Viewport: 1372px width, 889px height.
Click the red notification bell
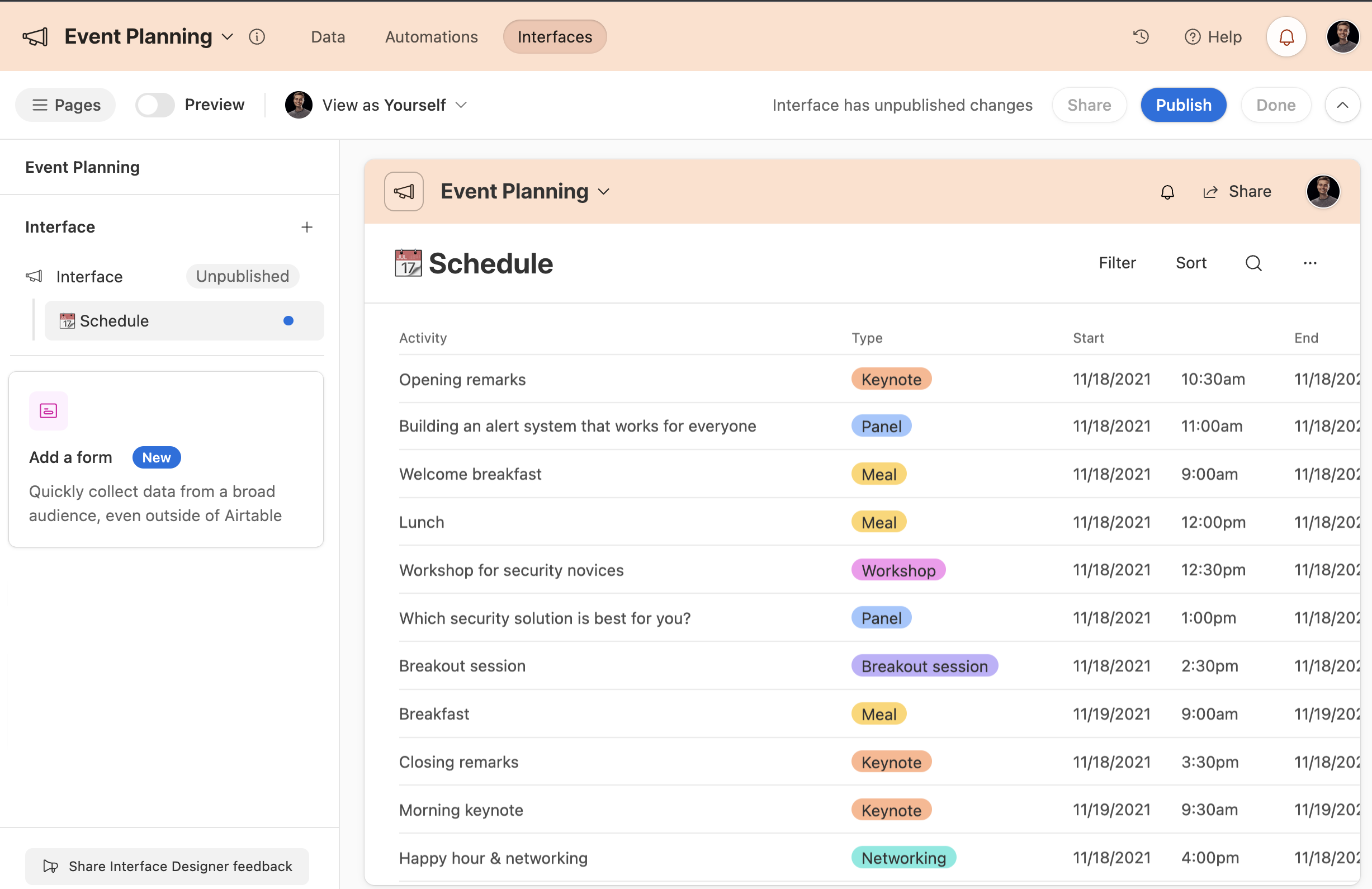(x=1285, y=37)
